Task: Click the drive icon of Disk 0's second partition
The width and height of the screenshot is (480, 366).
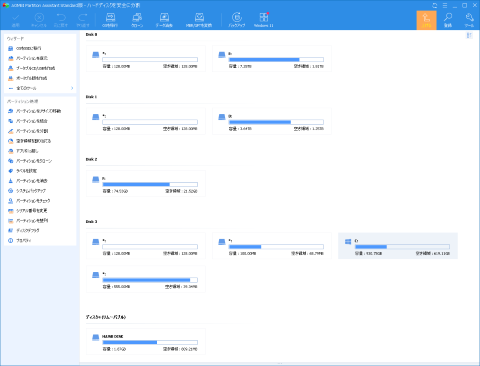Action: (222, 55)
